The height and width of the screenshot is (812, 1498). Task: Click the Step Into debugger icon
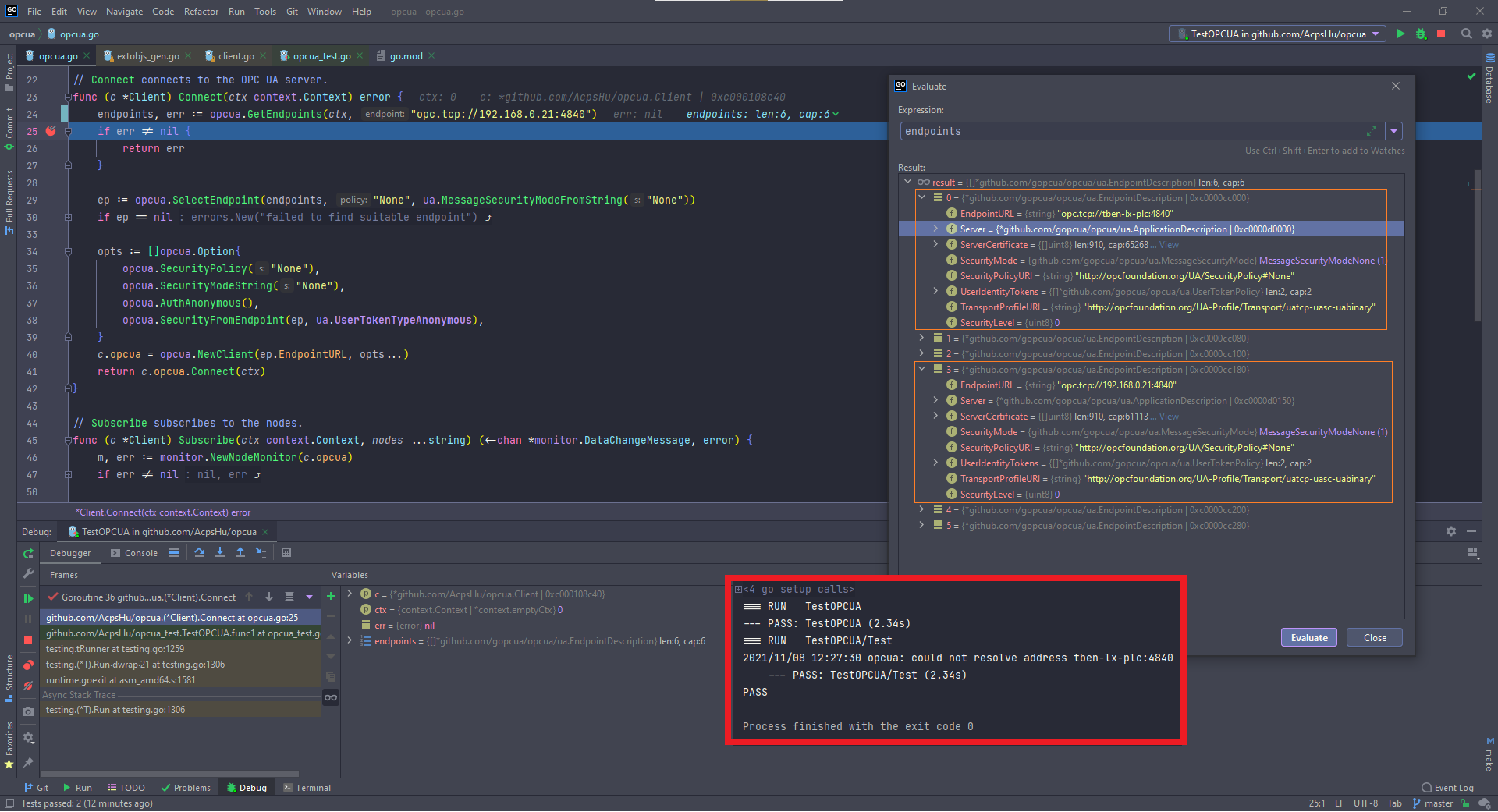tap(220, 552)
